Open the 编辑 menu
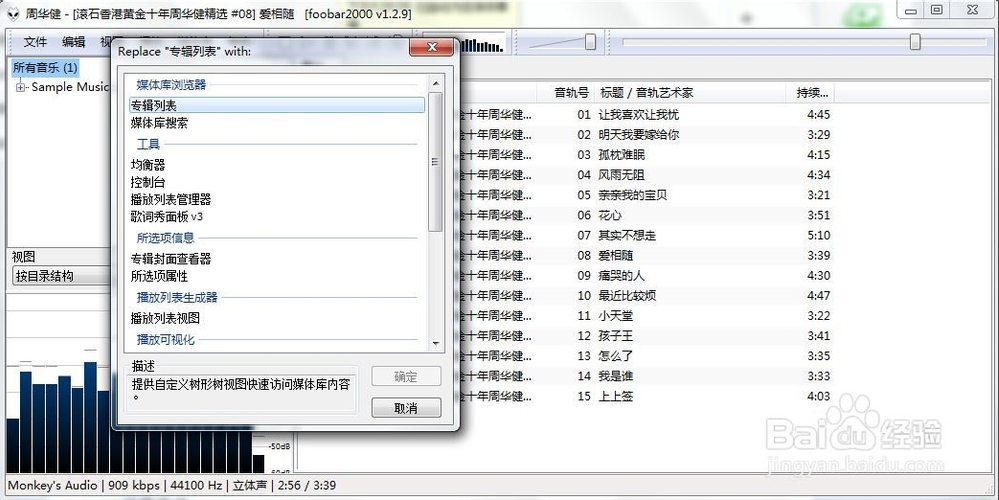The width and height of the screenshot is (999, 500). point(73,42)
